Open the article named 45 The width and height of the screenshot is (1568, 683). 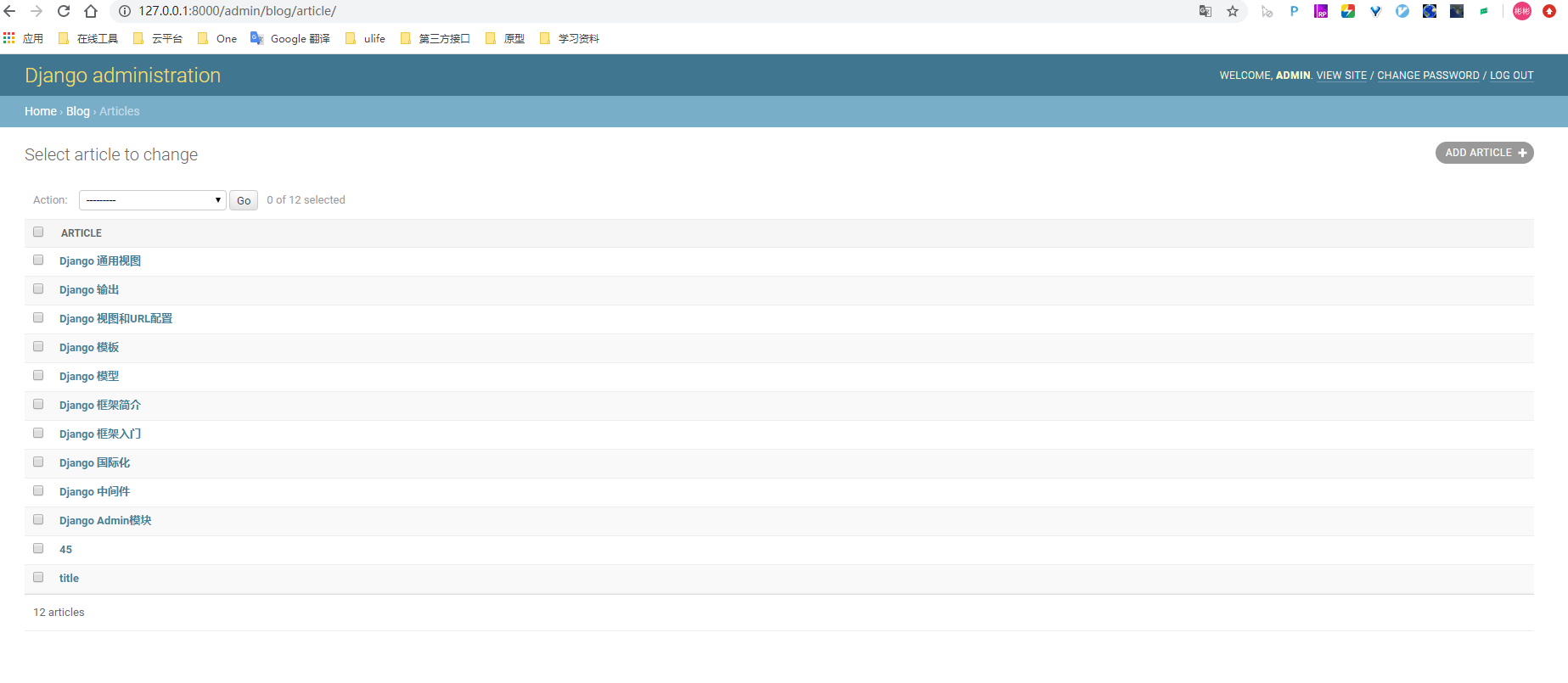pos(65,550)
